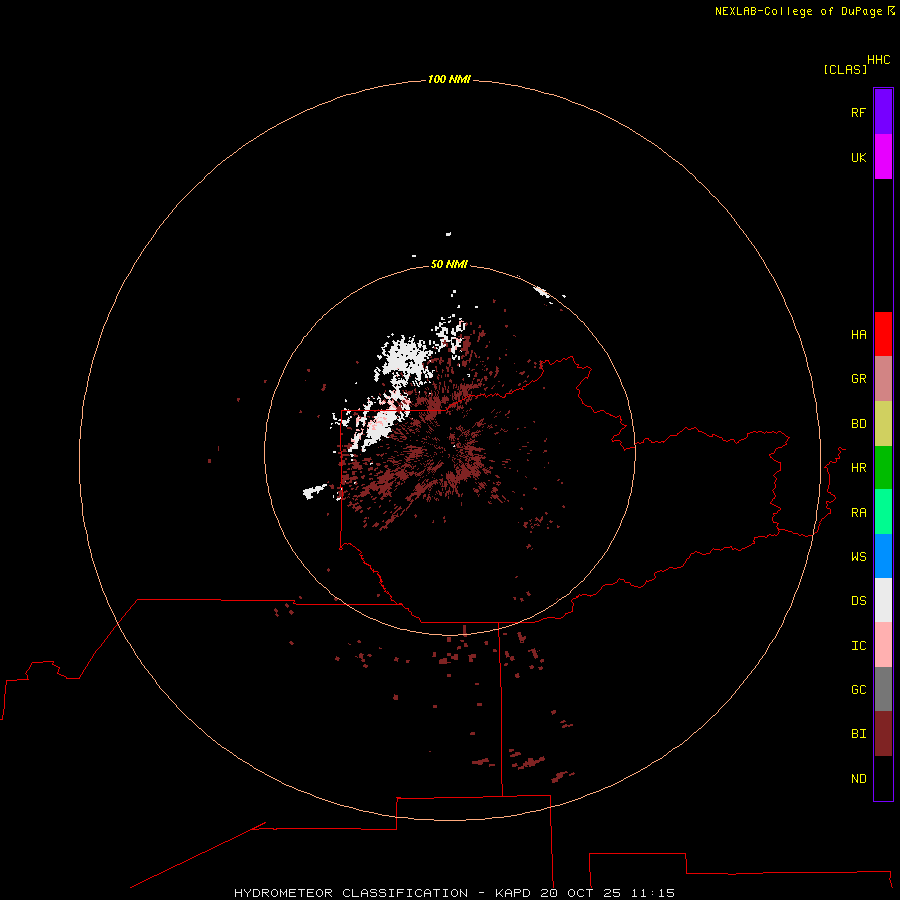Click the BD legend label

coord(858,424)
